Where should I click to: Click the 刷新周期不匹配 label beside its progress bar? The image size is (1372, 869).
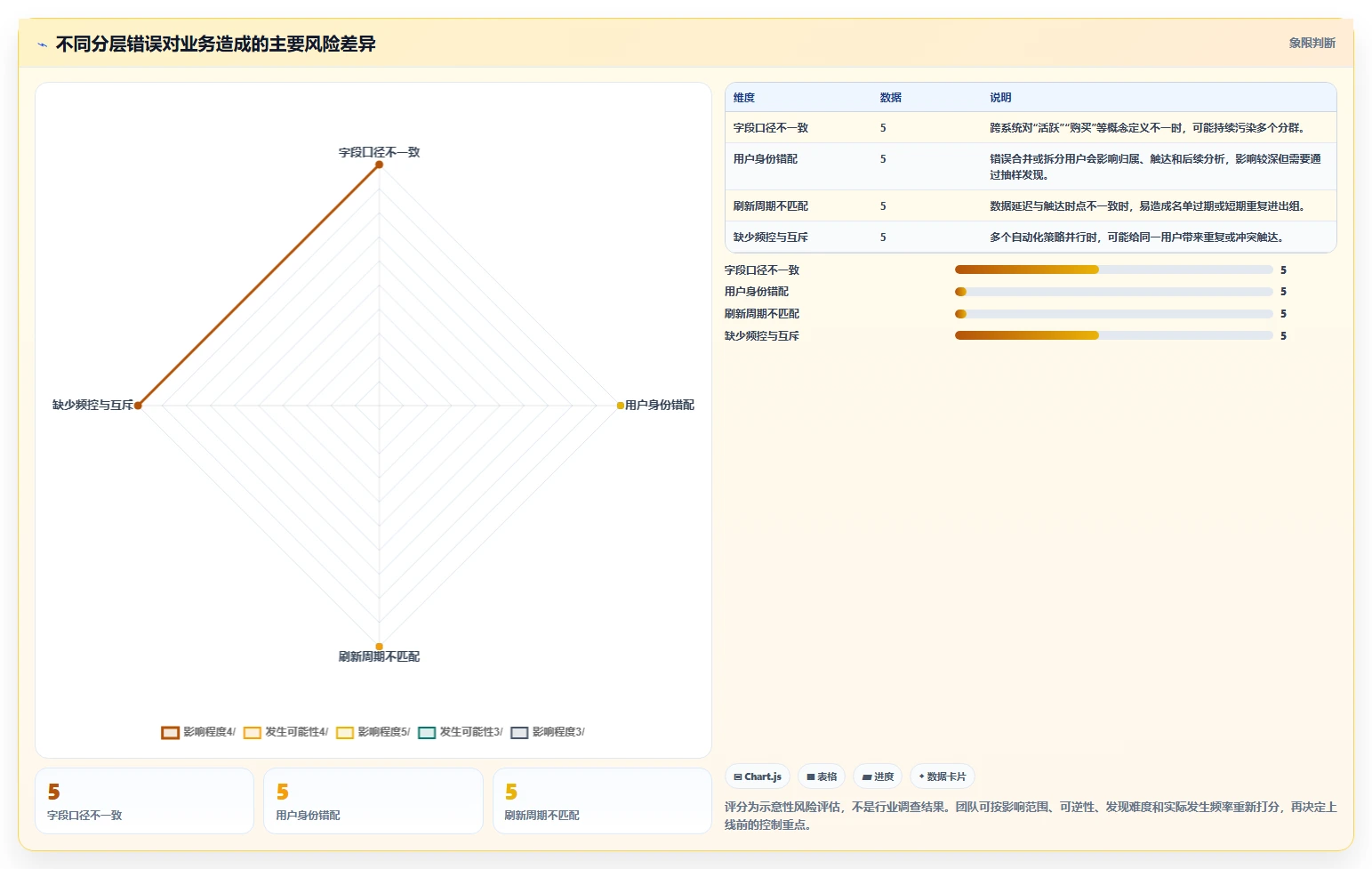click(x=762, y=314)
